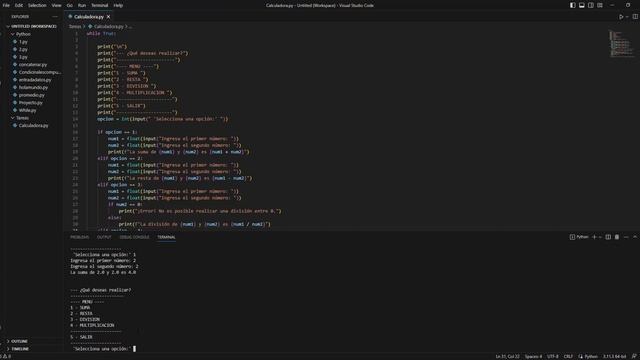Kill terminal with the trash icon

[617, 237]
